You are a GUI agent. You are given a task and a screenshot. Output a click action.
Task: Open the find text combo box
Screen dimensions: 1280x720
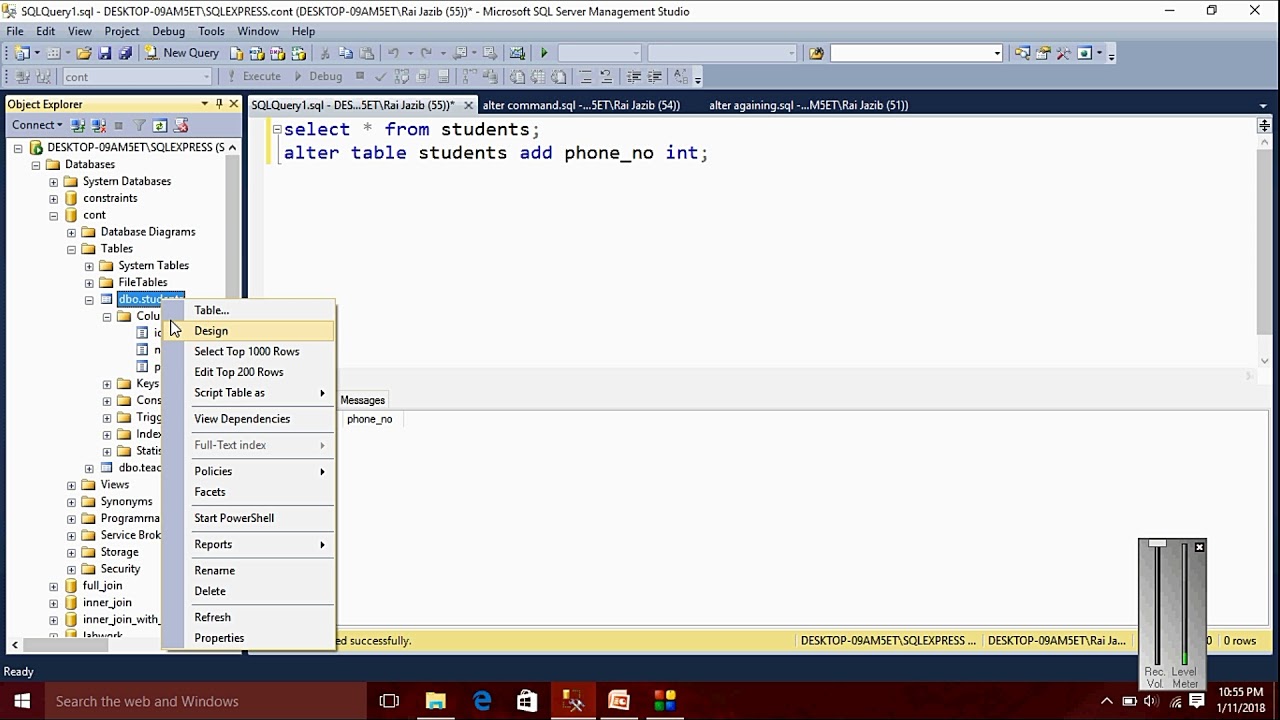tap(916, 53)
